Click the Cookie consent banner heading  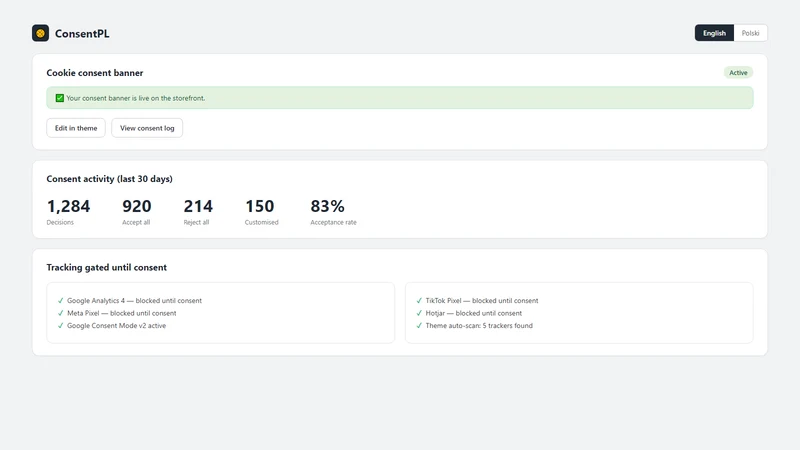95,72
